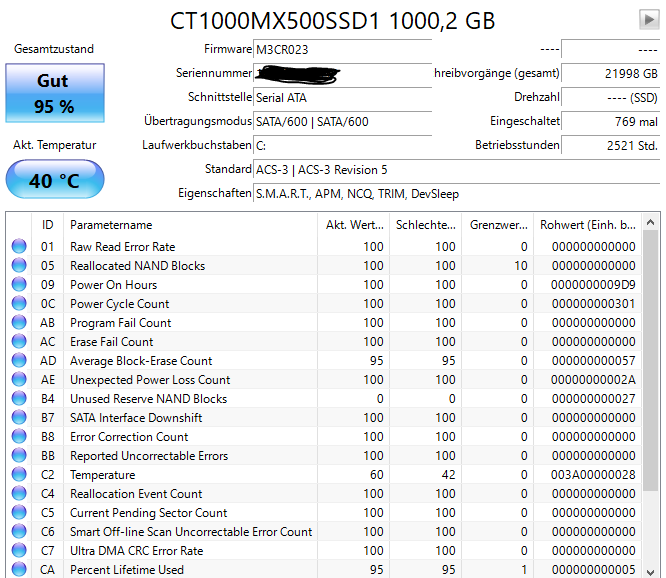Click the scroll-up arrow of the attribute list
The height and width of the screenshot is (578, 666).
click(x=650, y=222)
